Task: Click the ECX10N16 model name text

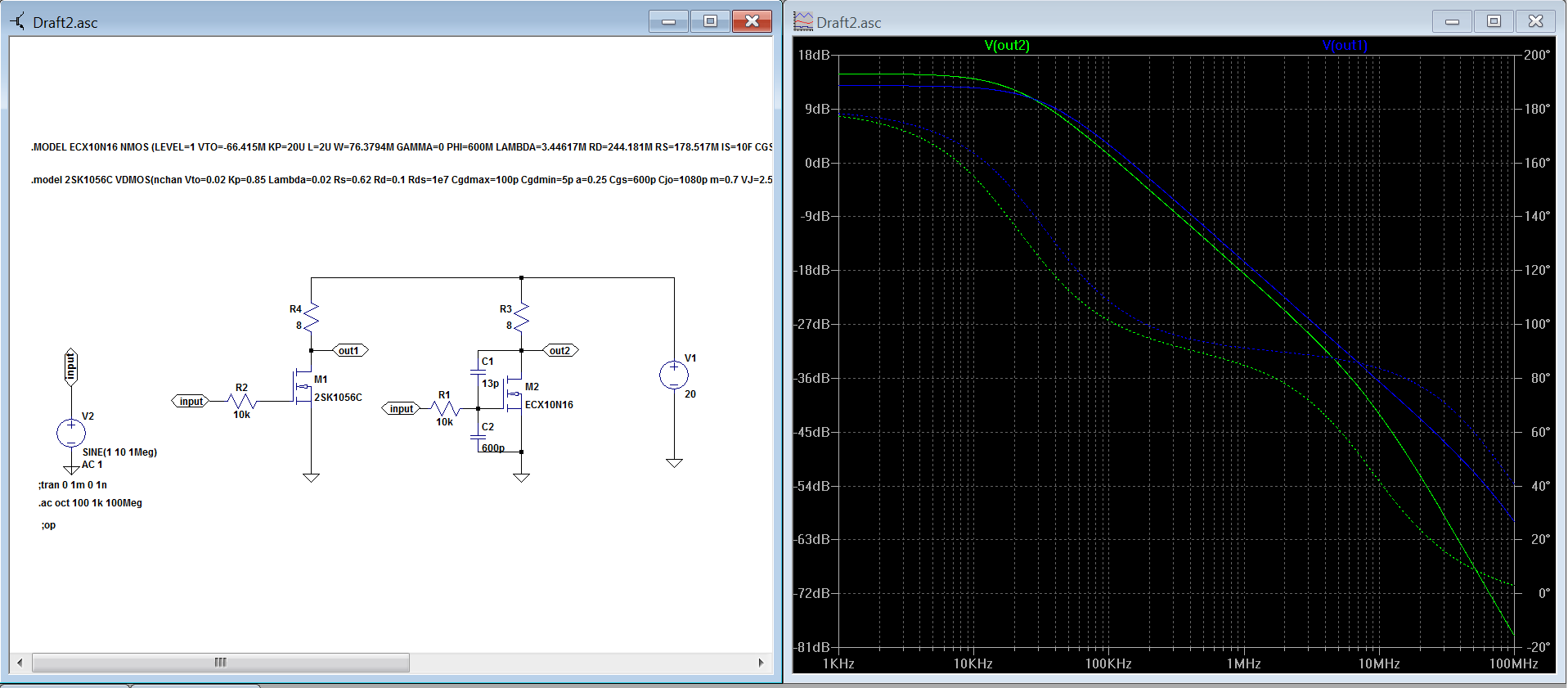Action: (549, 405)
